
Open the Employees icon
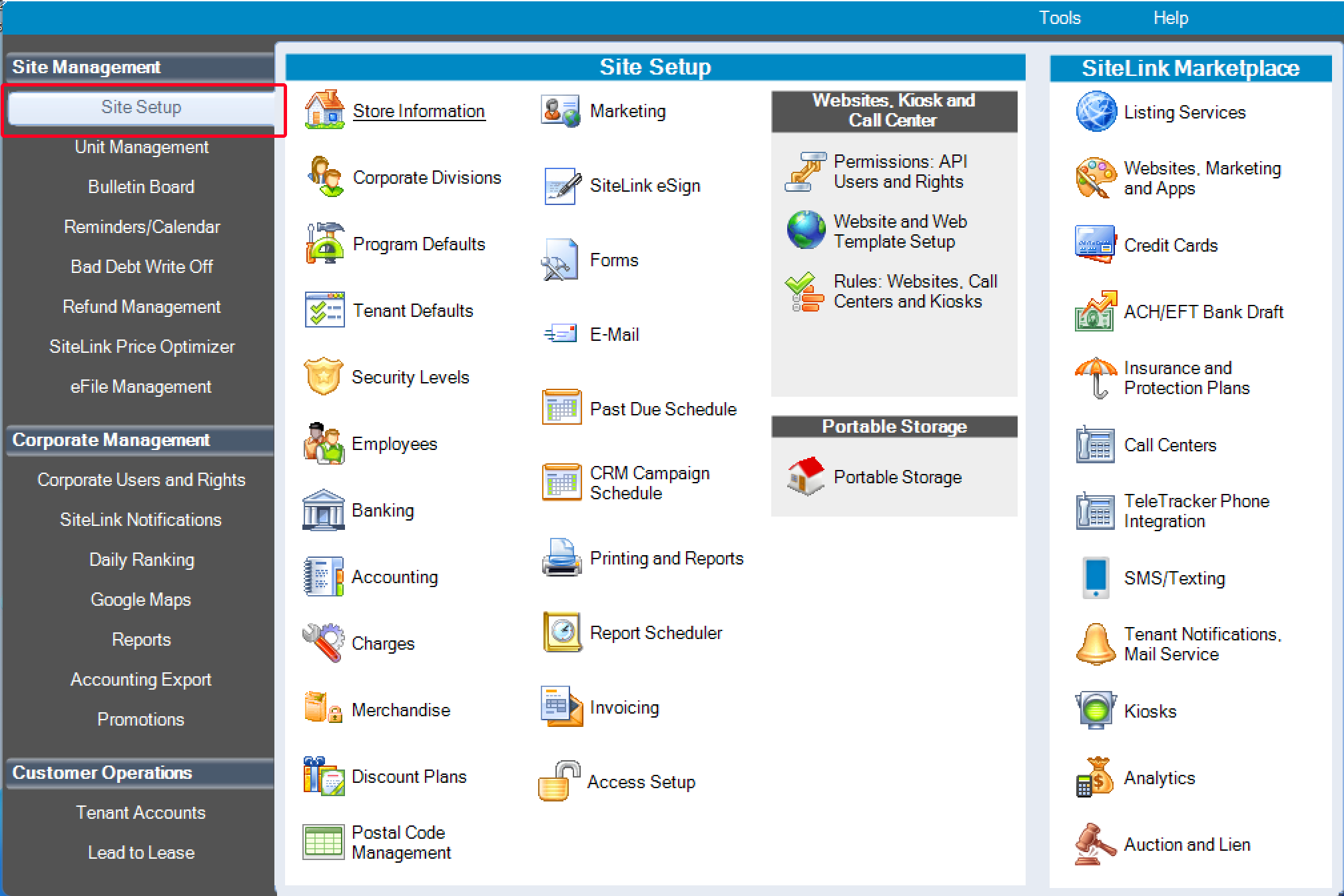(x=324, y=443)
